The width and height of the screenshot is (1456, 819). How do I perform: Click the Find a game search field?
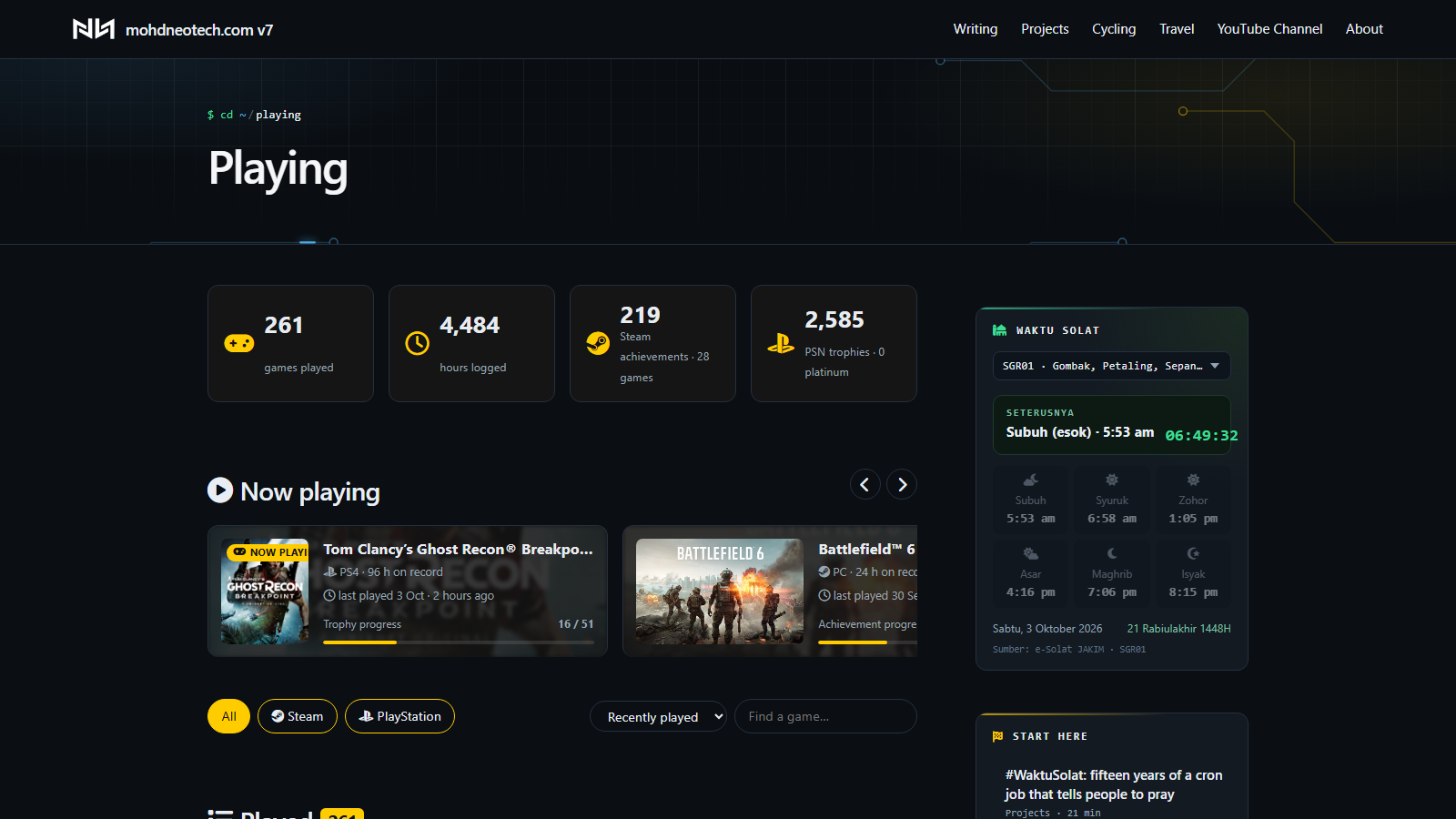tap(825, 716)
